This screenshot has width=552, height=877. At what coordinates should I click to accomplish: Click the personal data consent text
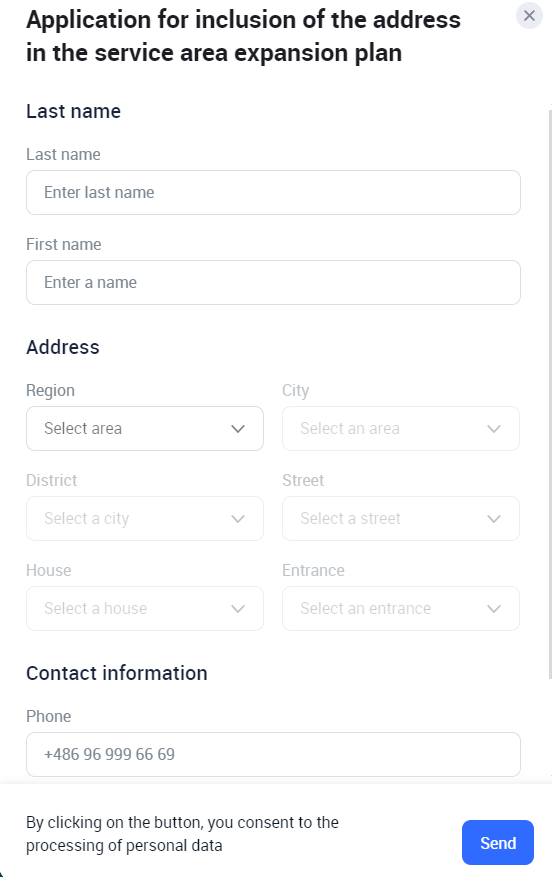tap(182, 834)
